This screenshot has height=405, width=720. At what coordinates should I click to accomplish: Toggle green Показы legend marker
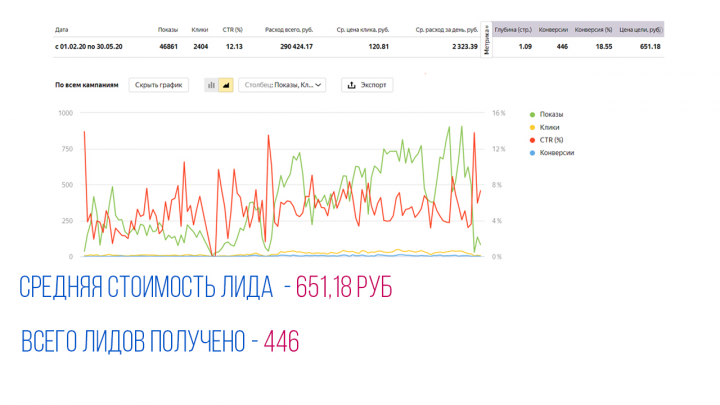pyautogui.click(x=533, y=115)
